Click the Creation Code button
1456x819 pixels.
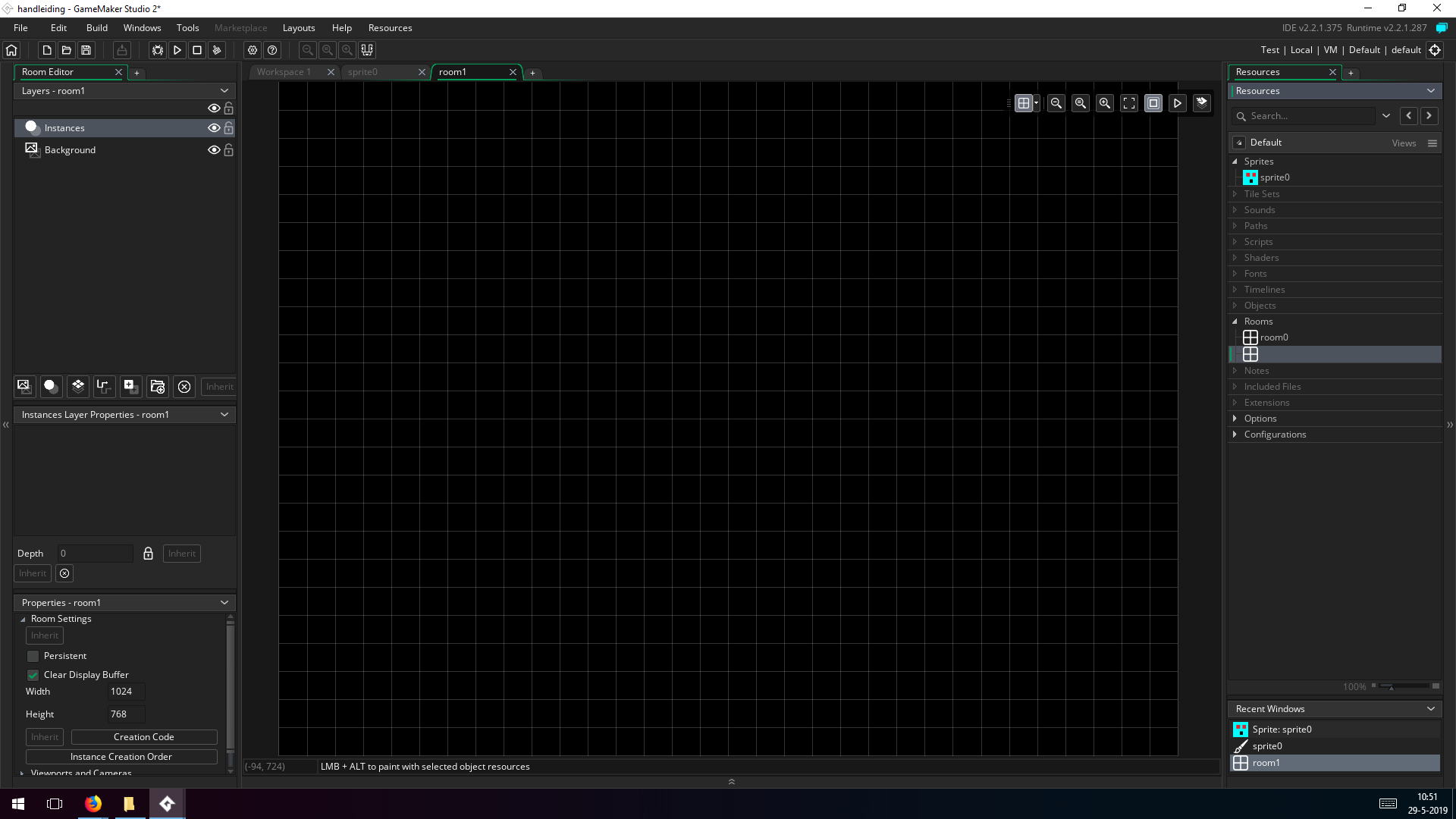[x=143, y=737]
